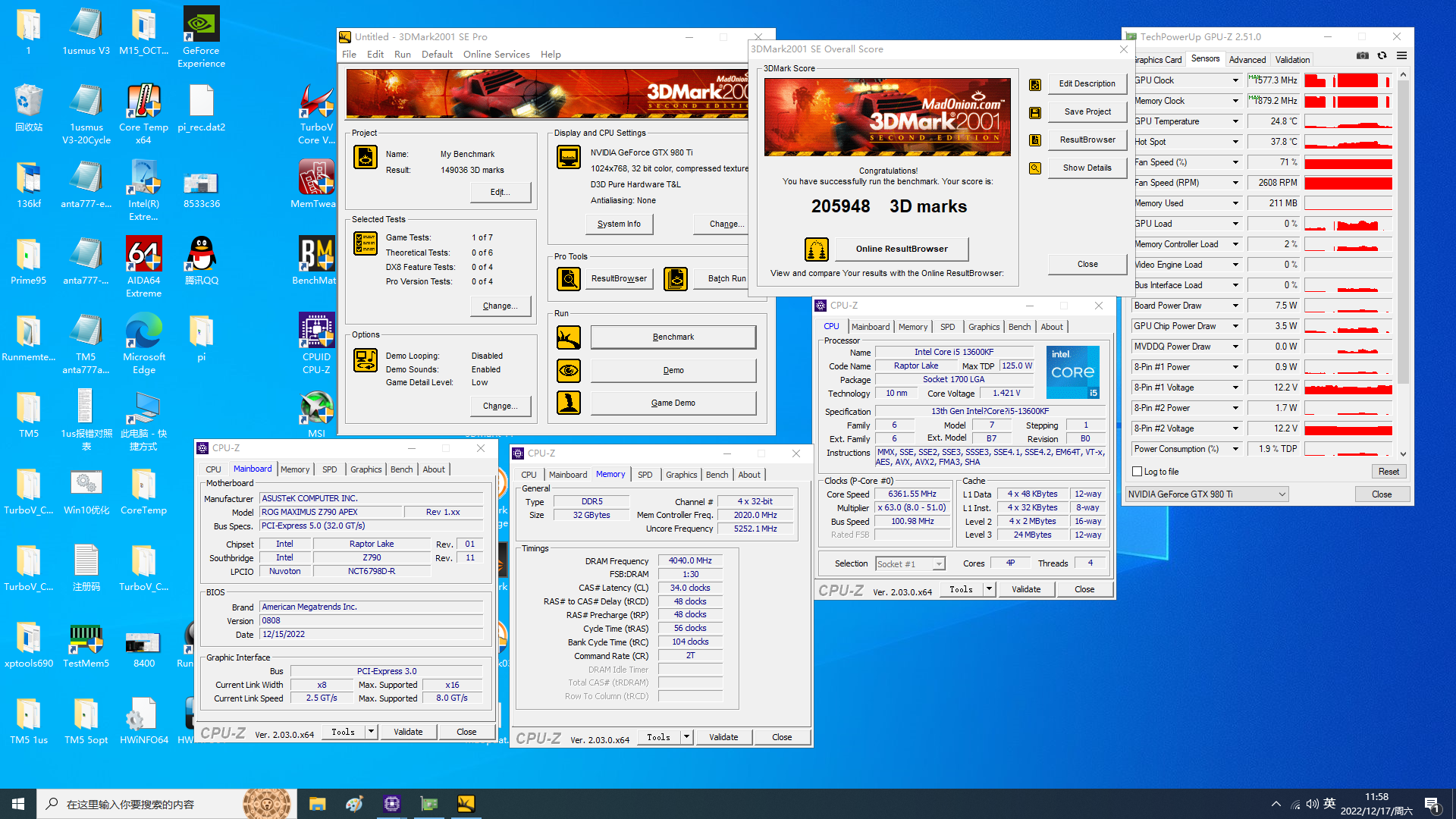Expand GPU Temperature sensor dropdown
This screenshot has height=819, width=1456.
click(1235, 121)
